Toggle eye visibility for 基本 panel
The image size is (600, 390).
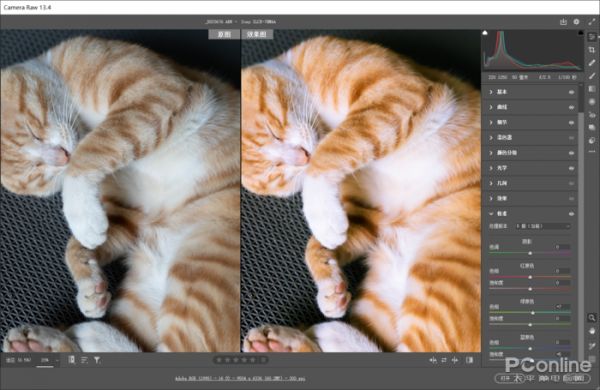pos(571,92)
